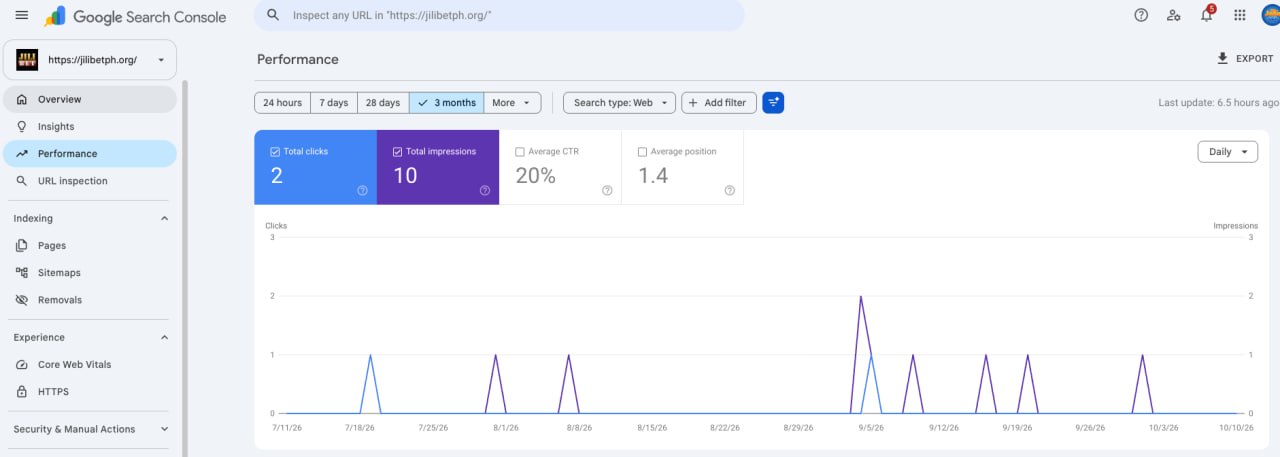Open the notifications bell
This screenshot has height=457, width=1280.
(1207, 15)
